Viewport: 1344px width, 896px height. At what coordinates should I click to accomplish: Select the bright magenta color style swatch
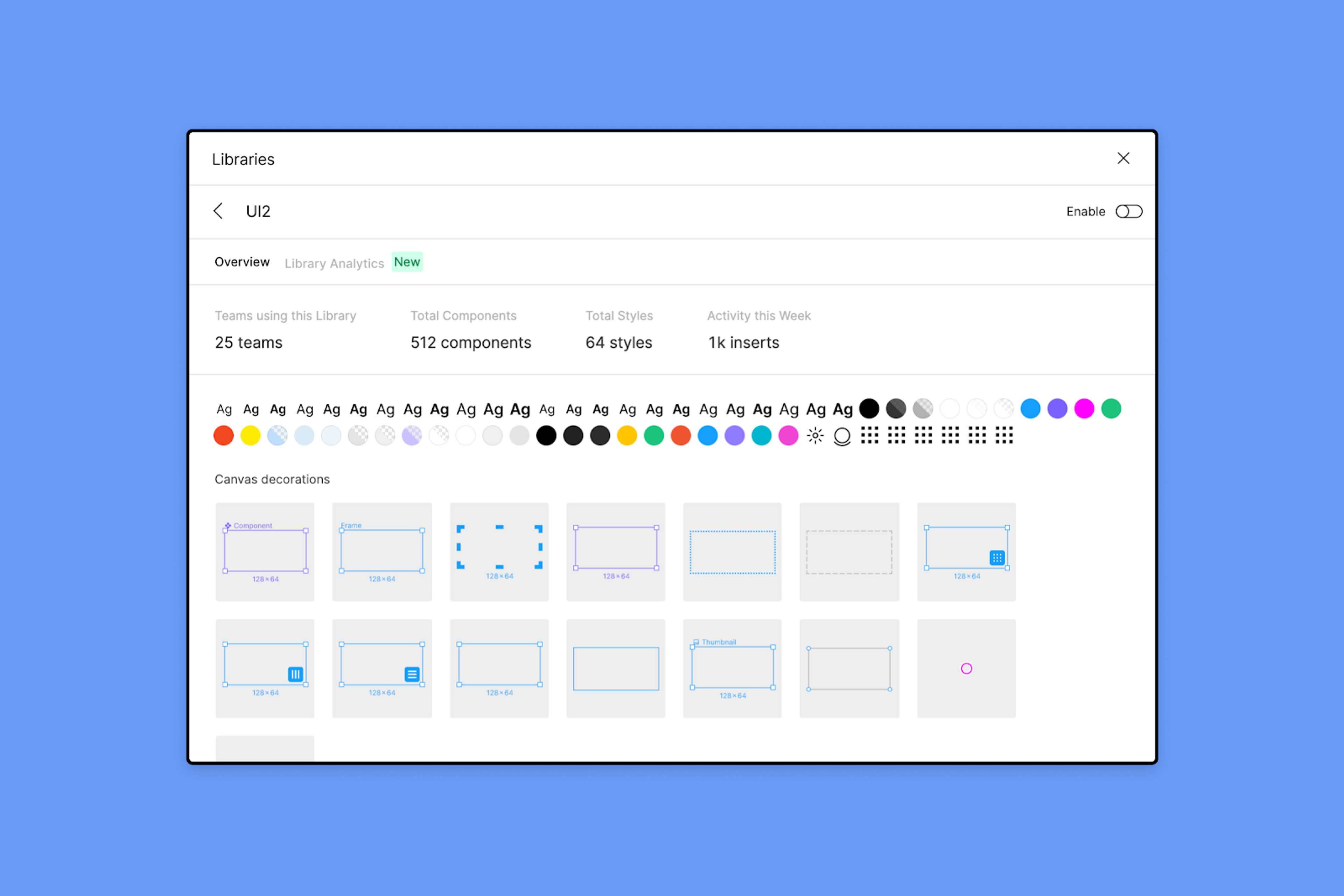(x=1084, y=409)
